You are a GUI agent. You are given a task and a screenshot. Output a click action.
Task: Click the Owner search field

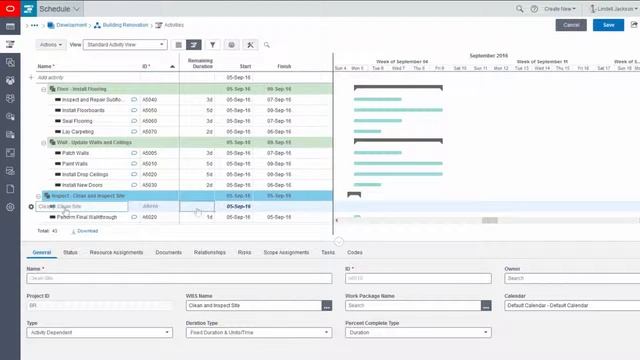(572, 278)
